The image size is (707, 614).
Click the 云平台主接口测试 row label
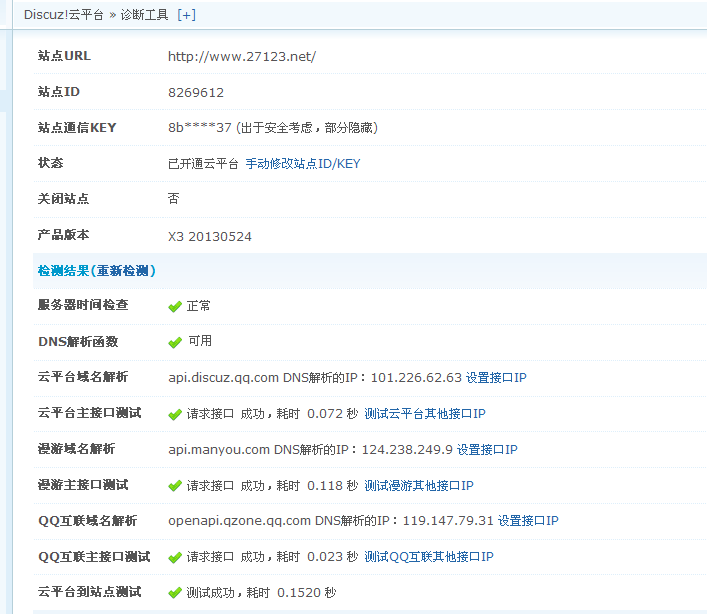coord(90,413)
